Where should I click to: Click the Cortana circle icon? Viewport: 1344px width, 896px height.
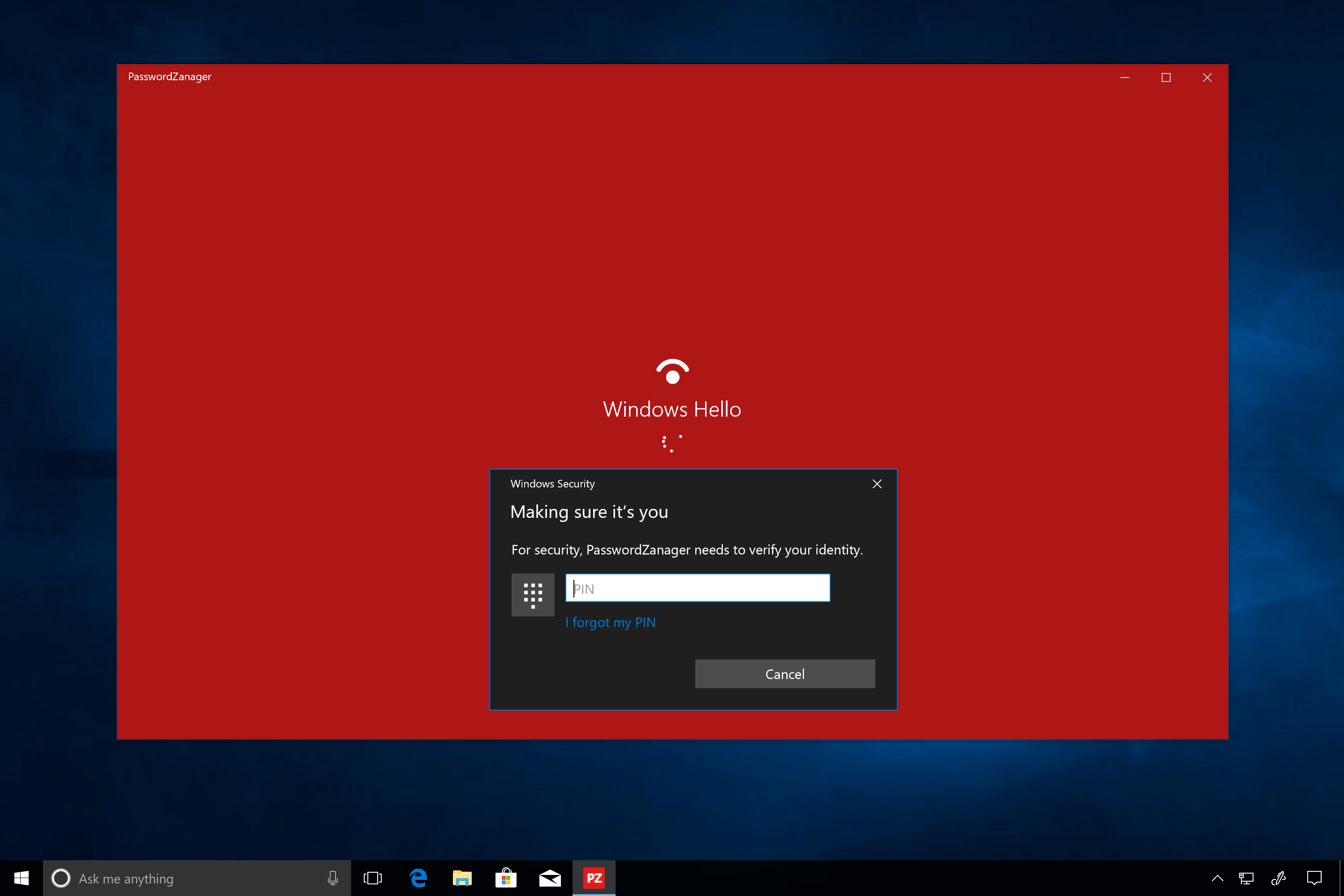60,878
